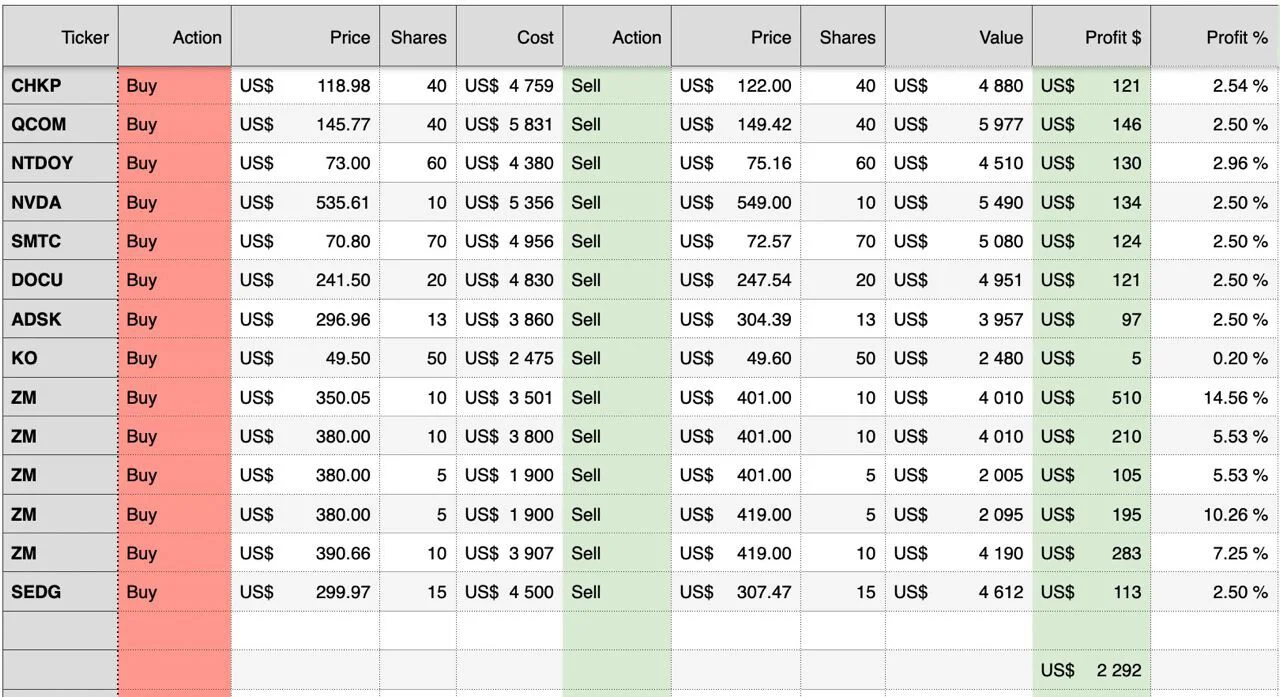Select the CHKP ticker row header
Viewport: 1280px width, 697px height.
[x=61, y=86]
